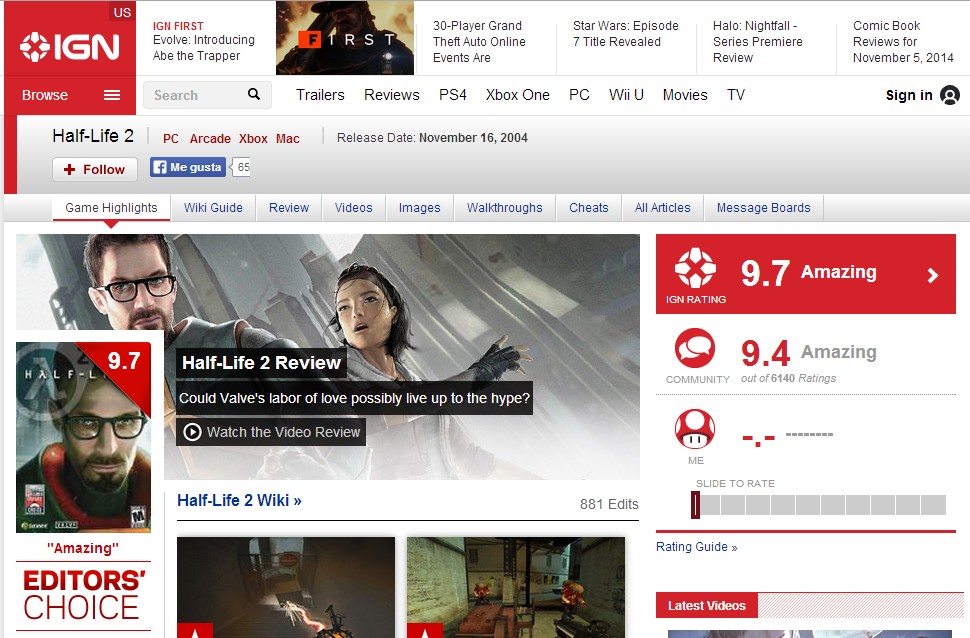Switch to the All Articles tab
This screenshot has height=638, width=970.
[663, 208]
